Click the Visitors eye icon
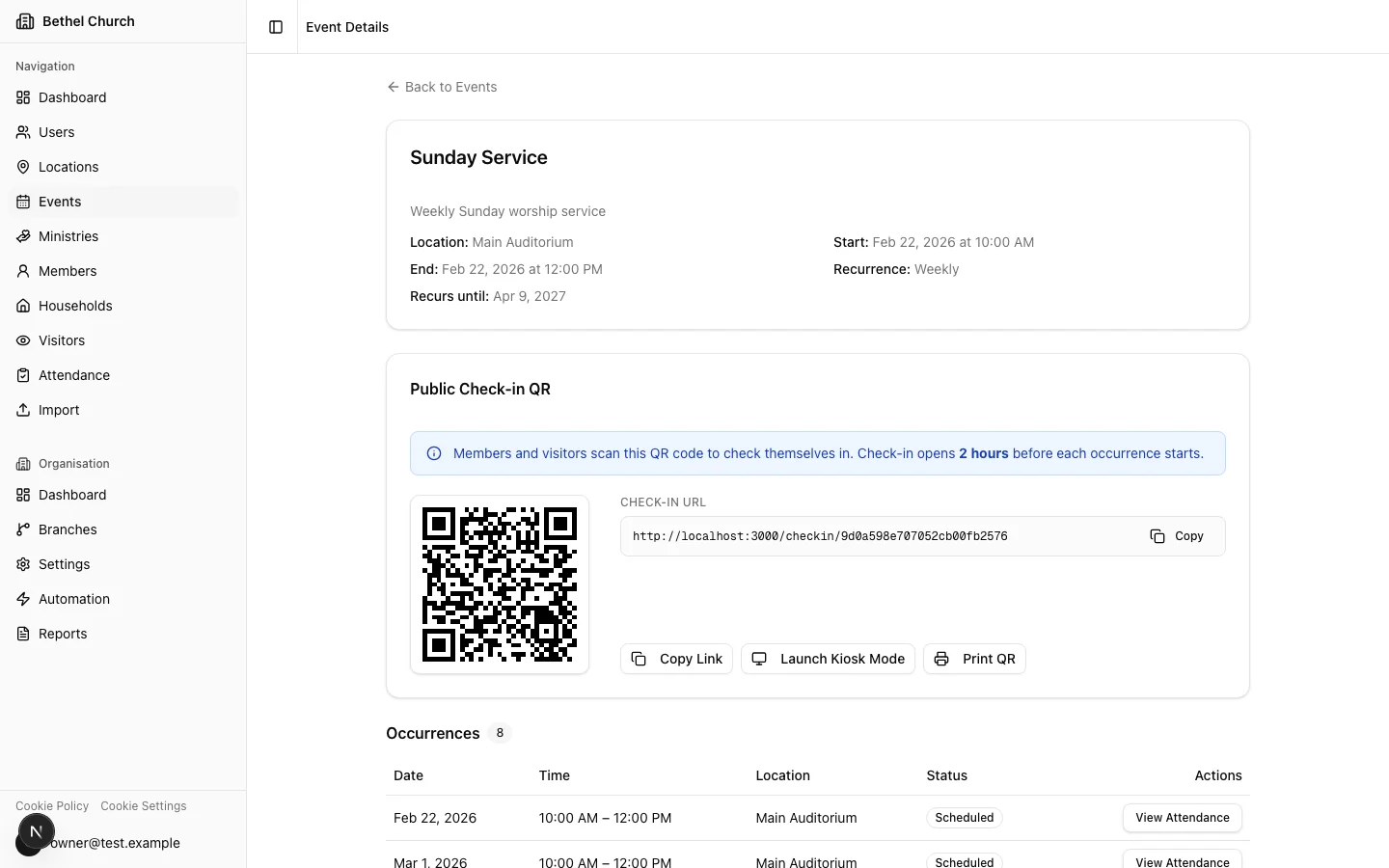The width and height of the screenshot is (1389, 868). click(23, 340)
